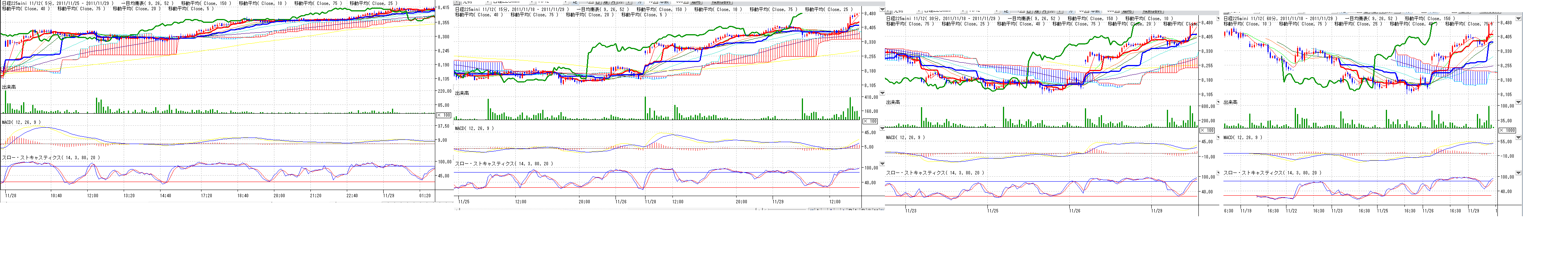Click the ×100 scale box on 30-minute chart
1568x266 pixels.
click(x=1206, y=130)
